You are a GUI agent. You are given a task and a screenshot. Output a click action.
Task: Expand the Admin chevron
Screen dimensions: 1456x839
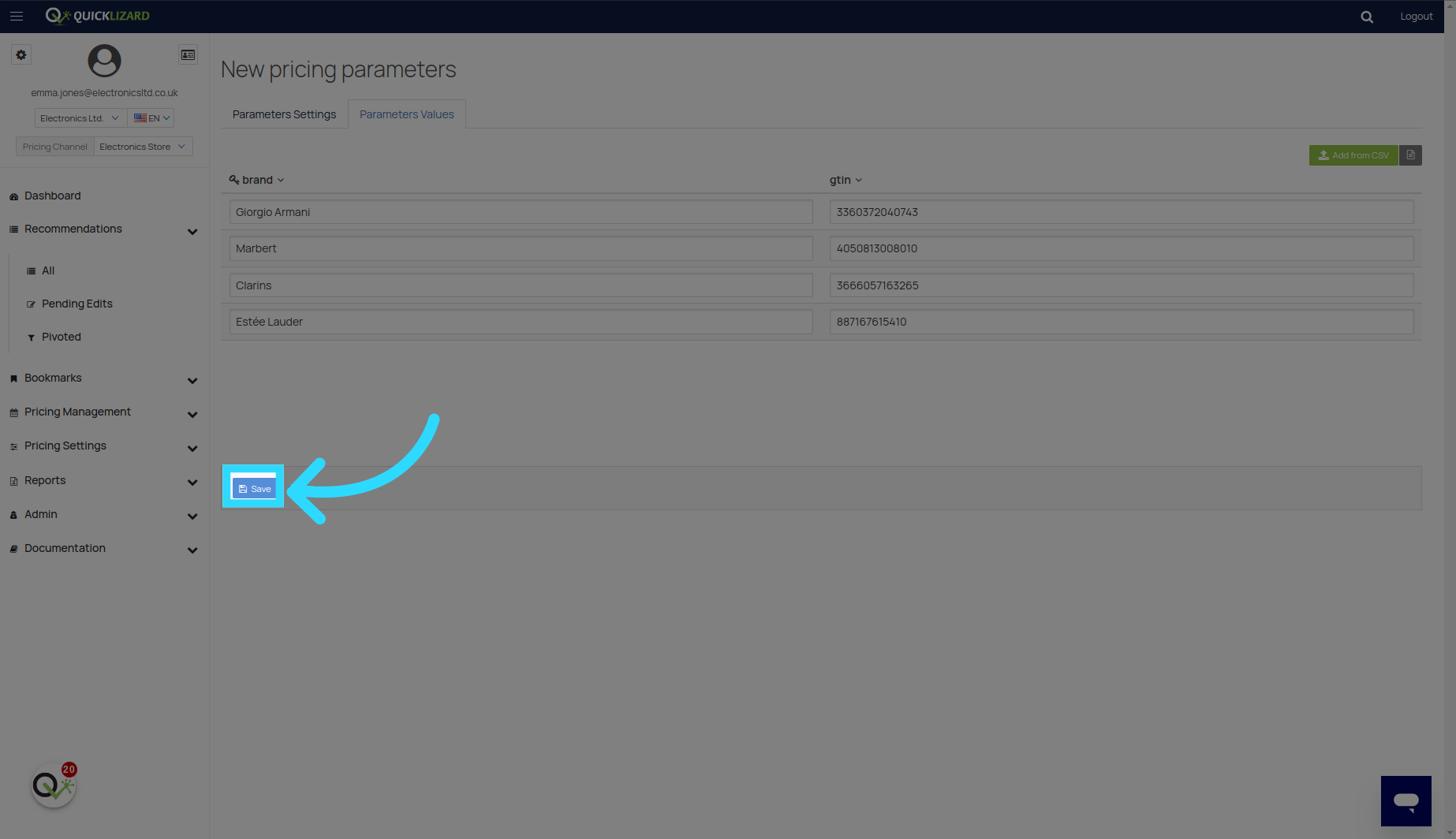coord(192,516)
